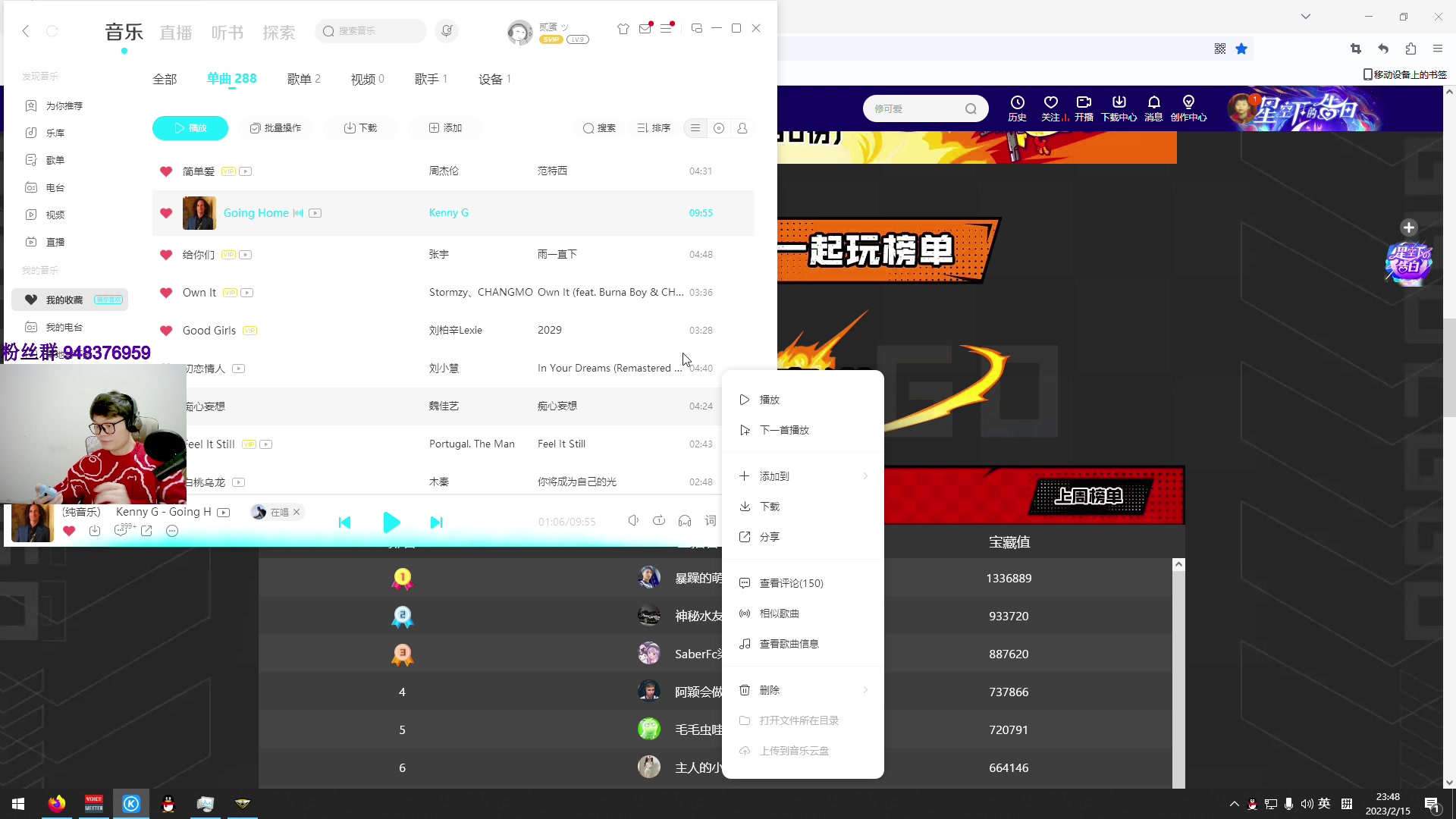This screenshot has height=819, width=1456.
Task: Open the skin changer shirt icon
Action: coord(623,29)
